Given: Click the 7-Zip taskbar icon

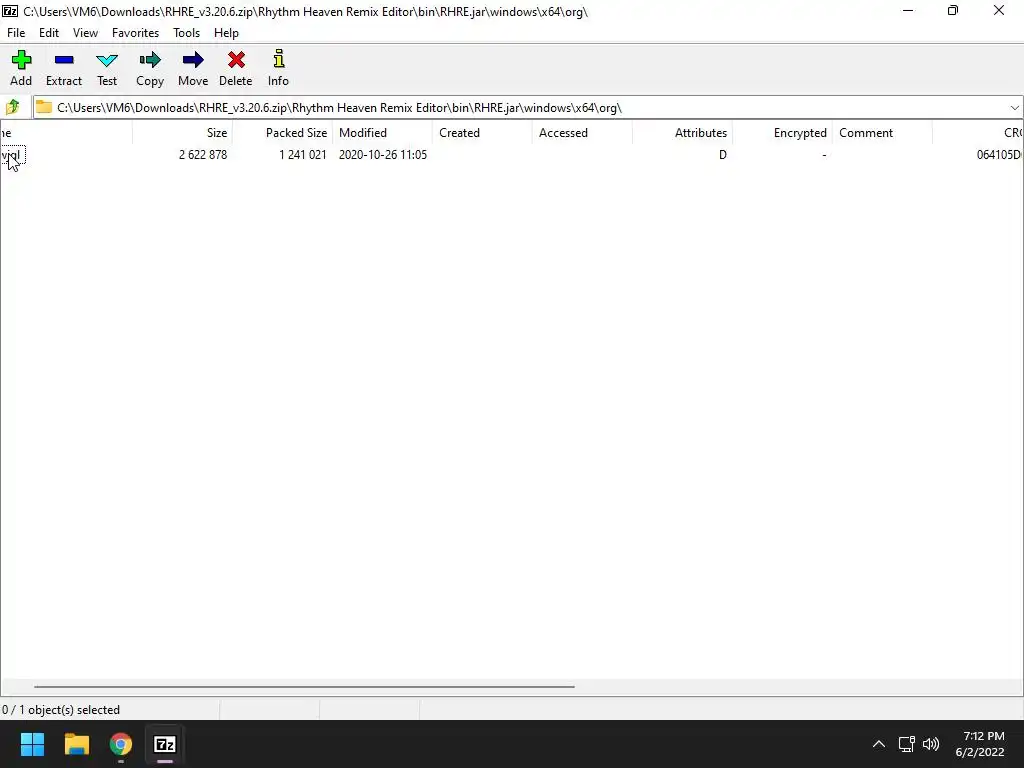Looking at the screenshot, I should click(x=165, y=744).
